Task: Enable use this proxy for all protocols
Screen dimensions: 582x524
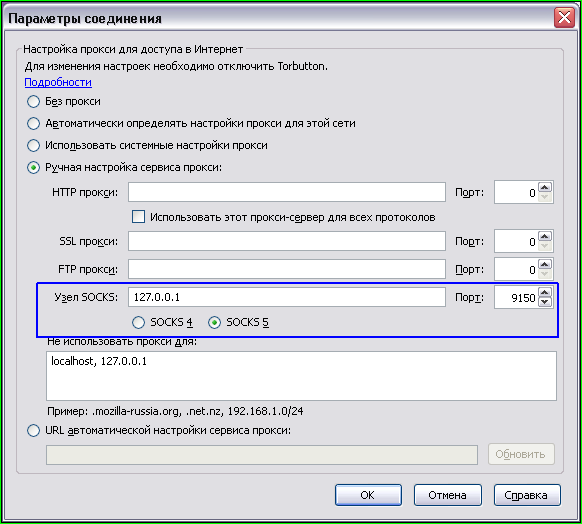Action: (138, 217)
